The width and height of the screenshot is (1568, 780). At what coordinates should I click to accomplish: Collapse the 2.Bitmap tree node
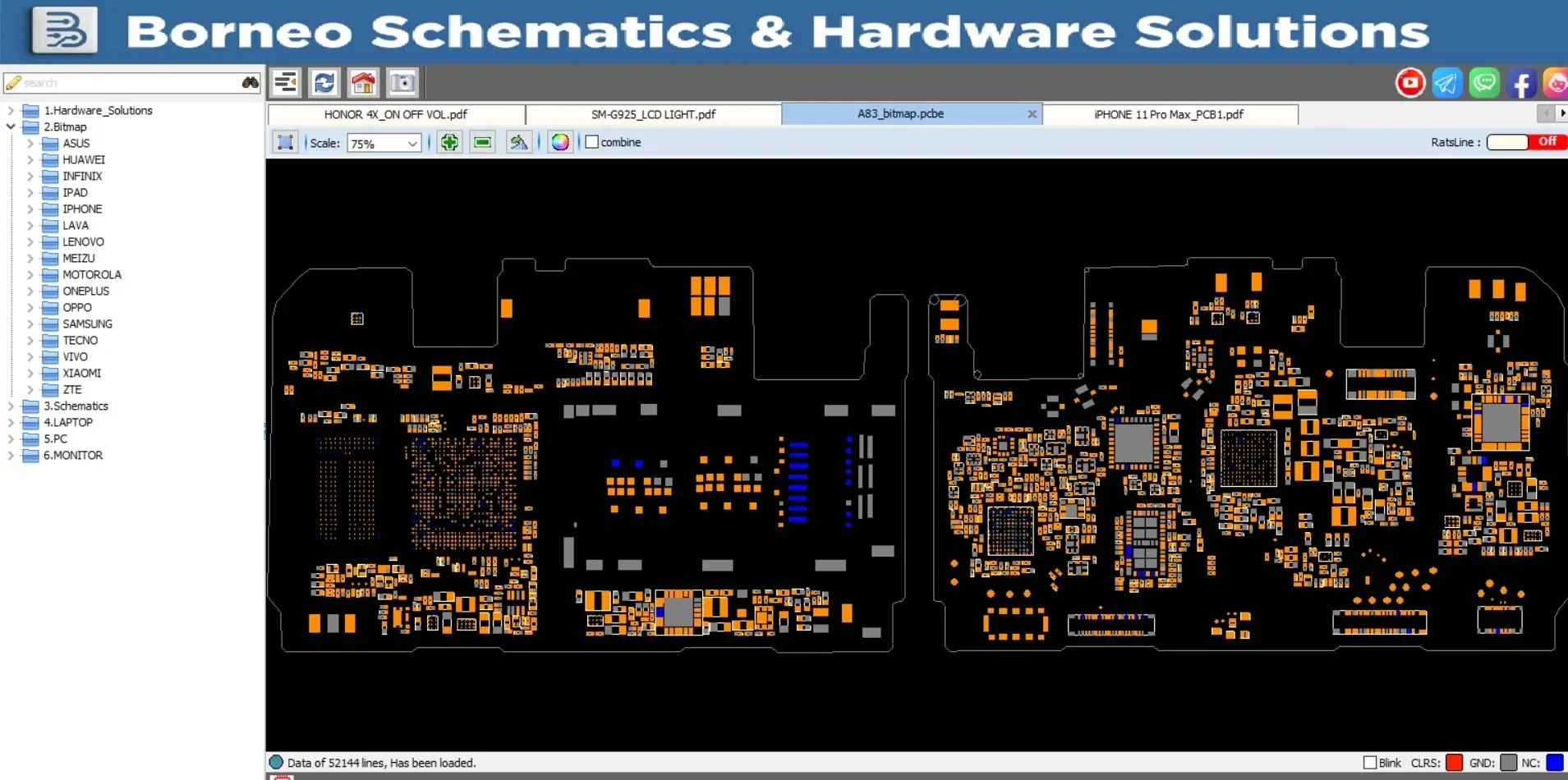(x=11, y=127)
